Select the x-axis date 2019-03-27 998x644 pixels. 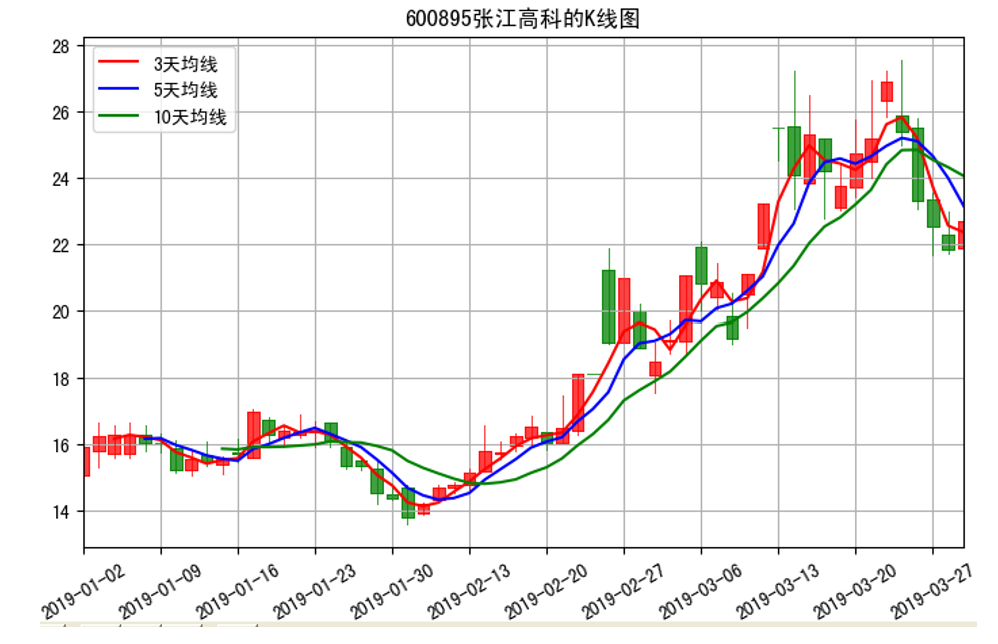click(932, 591)
